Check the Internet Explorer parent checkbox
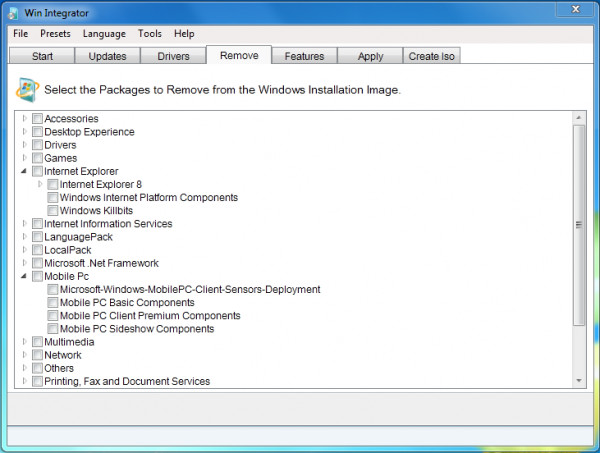 click(37, 171)
